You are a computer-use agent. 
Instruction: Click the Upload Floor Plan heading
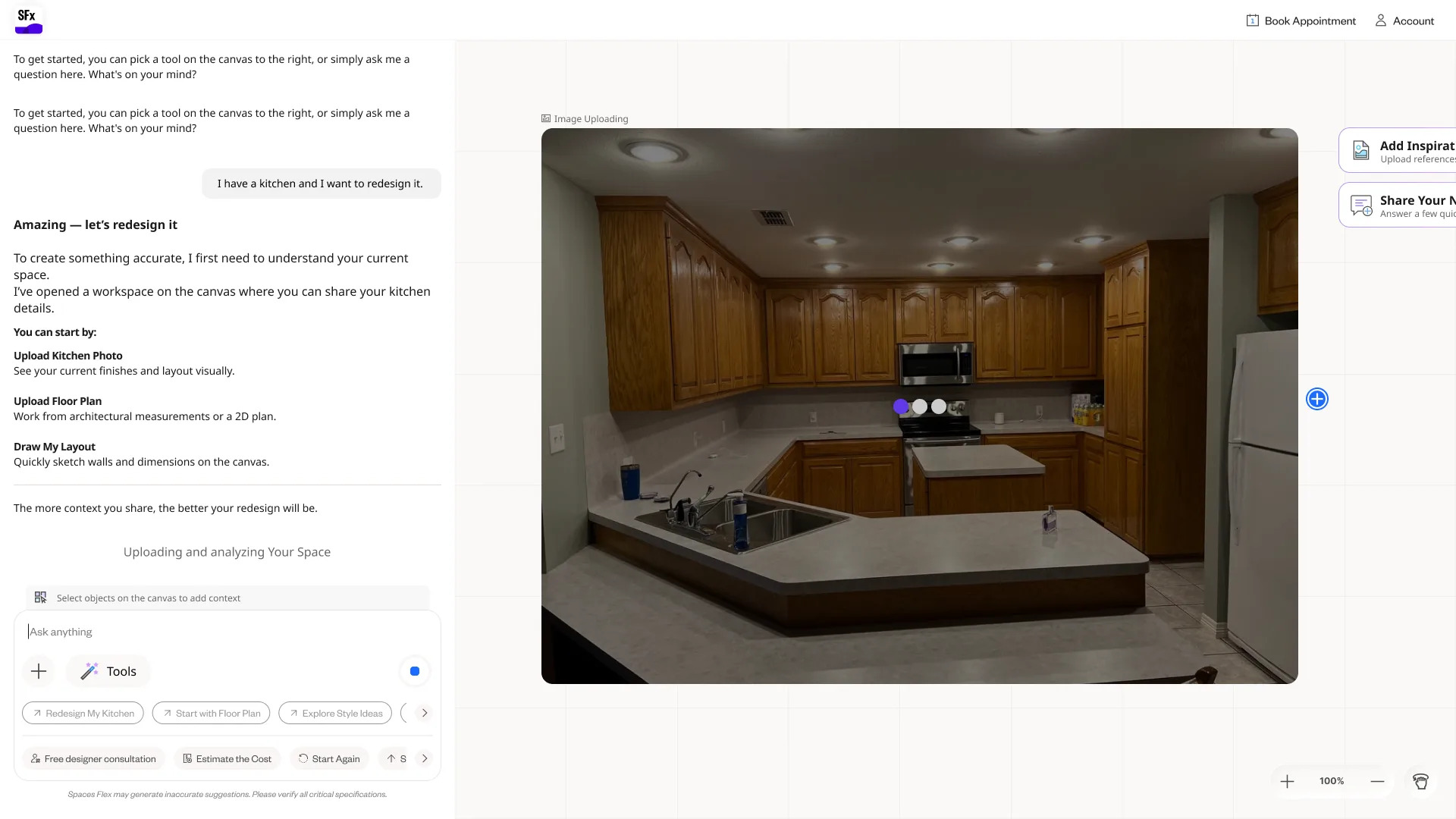coord(58,401)
